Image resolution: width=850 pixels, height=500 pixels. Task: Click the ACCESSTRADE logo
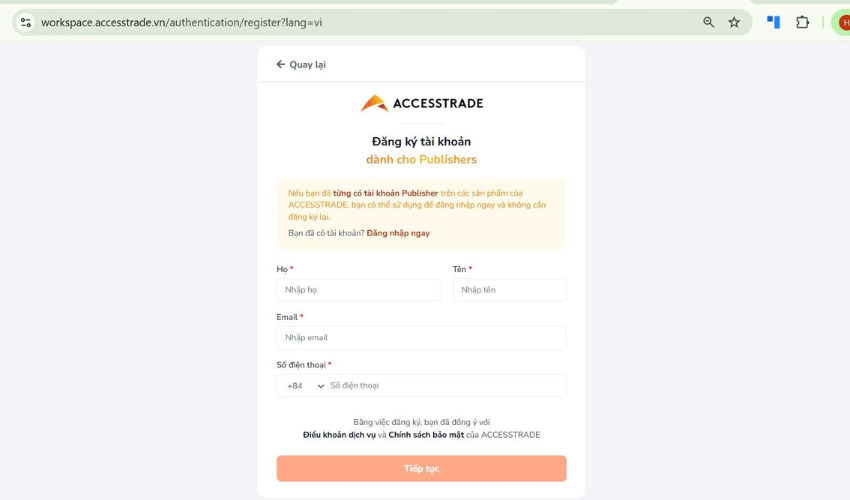point(421,103)
